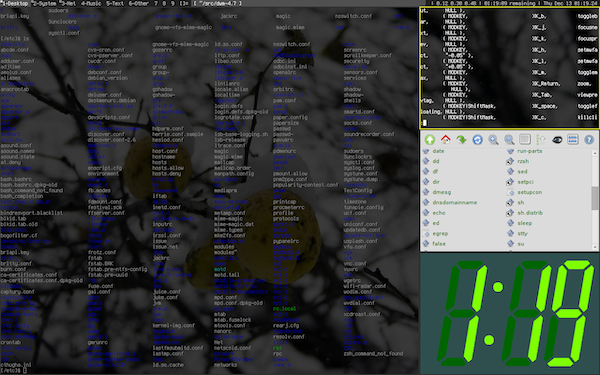Select the setupcon script icon
Image resolution: width=600 pixels, height=375 pixels.
(x=510, y=192)
